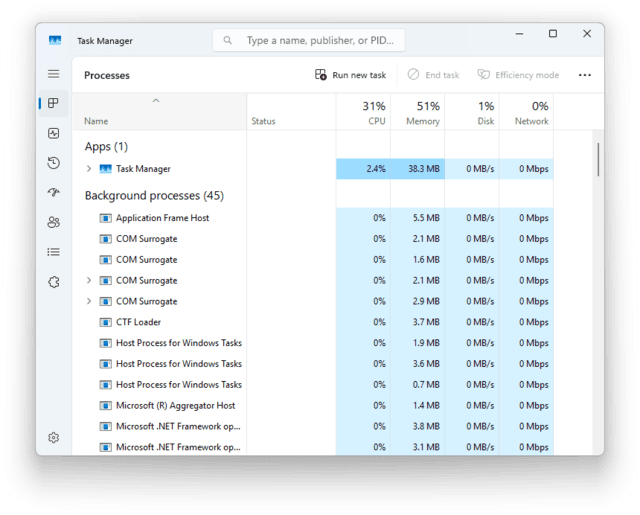Click the End task button
Screen dimensions: 640x515
pos(433,75)
